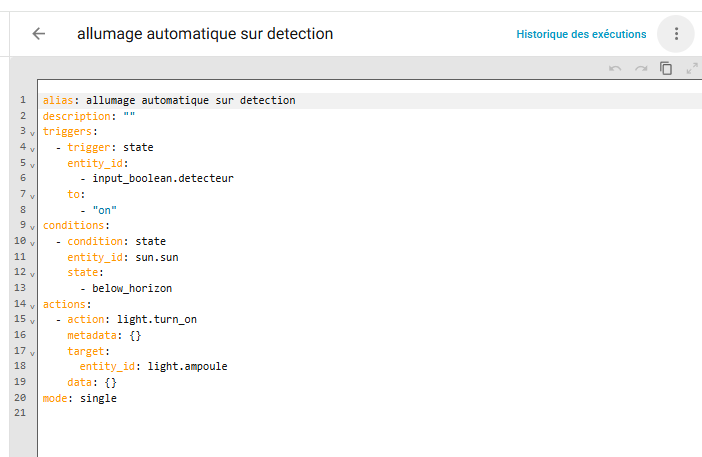The height and width of the screenshot is (457, 702).
Task: Collapse the target section
Action: (x=32, y=352)
